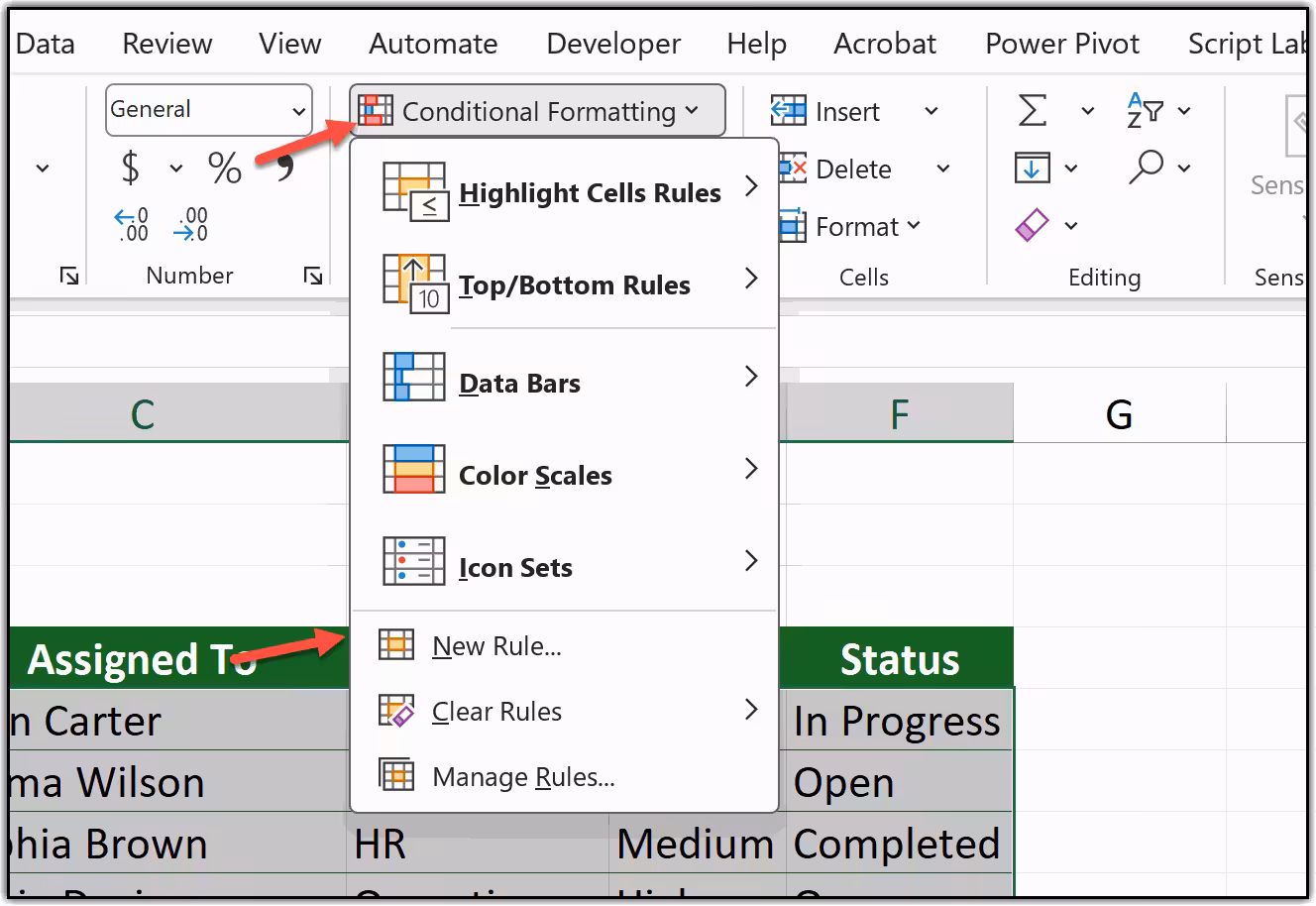The width and height of the screenshot is (1316, 906).
Task: Expand the Highlight Cells Rules chevron
Action: (751, 185)
